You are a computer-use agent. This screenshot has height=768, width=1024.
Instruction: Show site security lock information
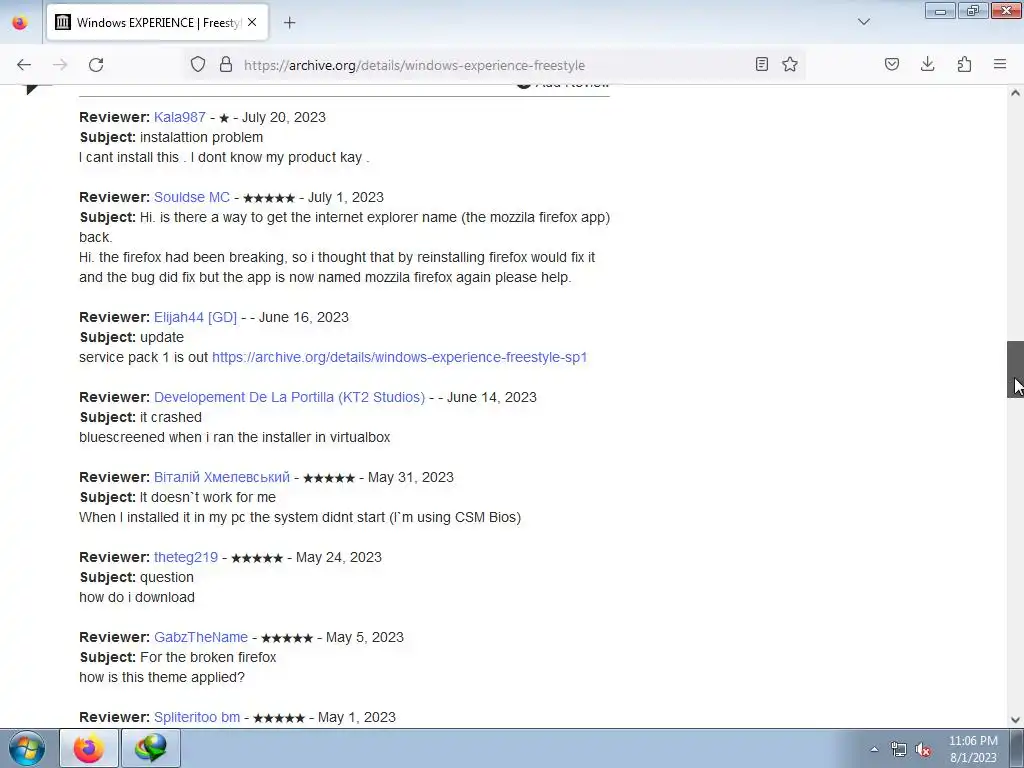coord(226,65)
